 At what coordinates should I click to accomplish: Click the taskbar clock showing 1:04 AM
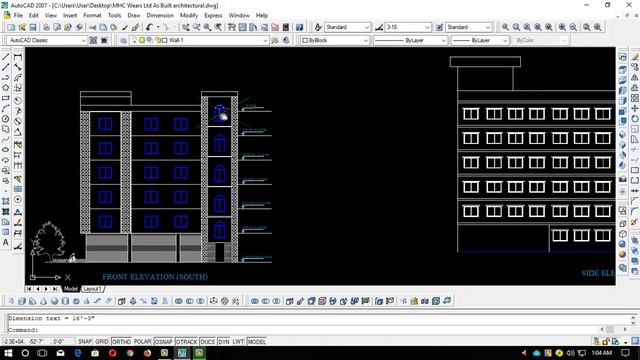[x=601, y=353]
